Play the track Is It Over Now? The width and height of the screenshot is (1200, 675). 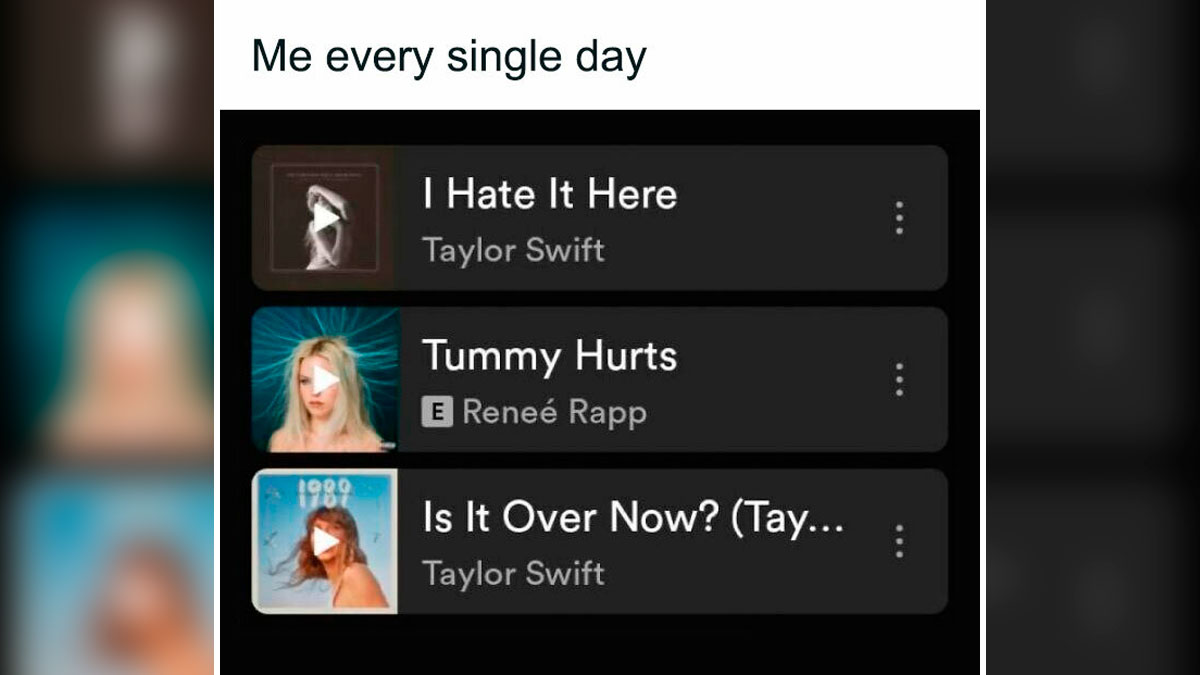pyautogui.click(x=326, y=541)
